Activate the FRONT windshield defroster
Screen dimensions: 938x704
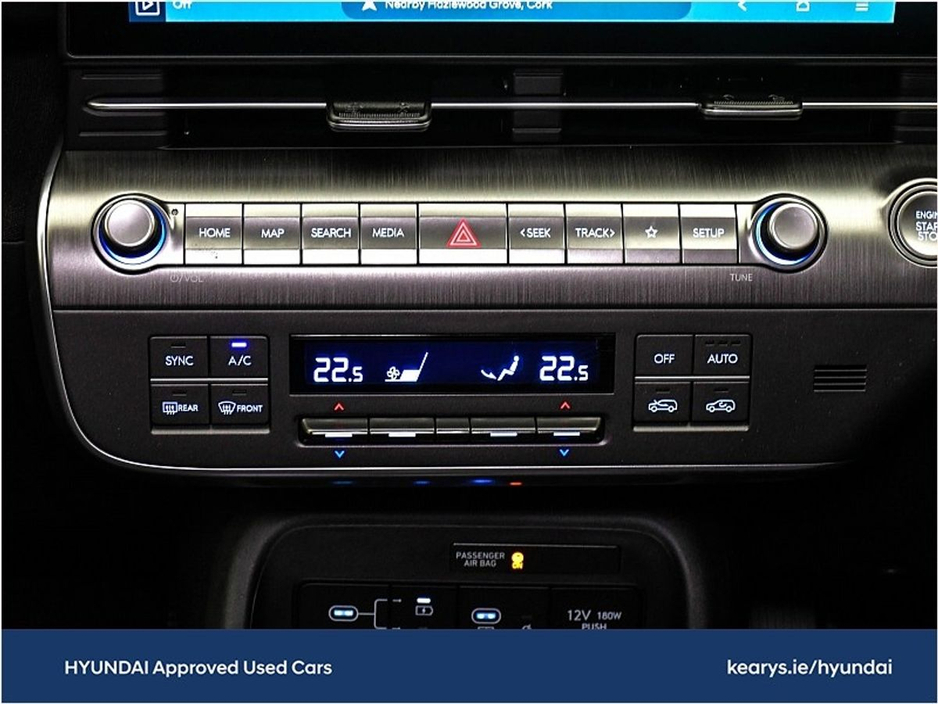(240, 407)
